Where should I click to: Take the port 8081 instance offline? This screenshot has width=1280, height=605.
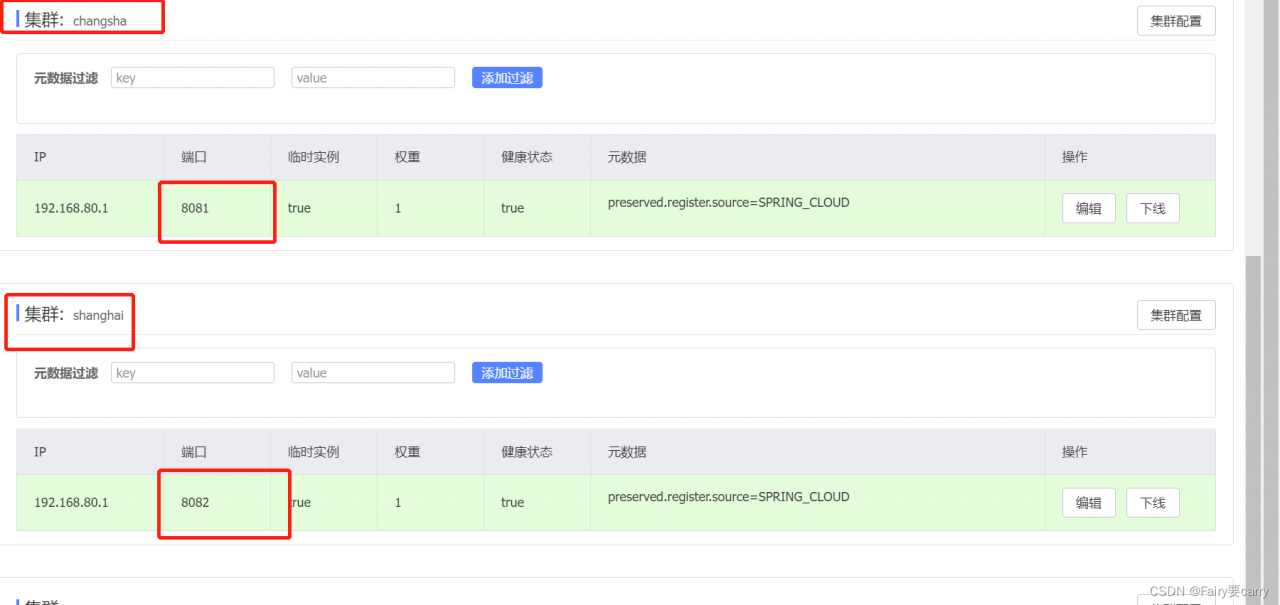point(1152,208)
